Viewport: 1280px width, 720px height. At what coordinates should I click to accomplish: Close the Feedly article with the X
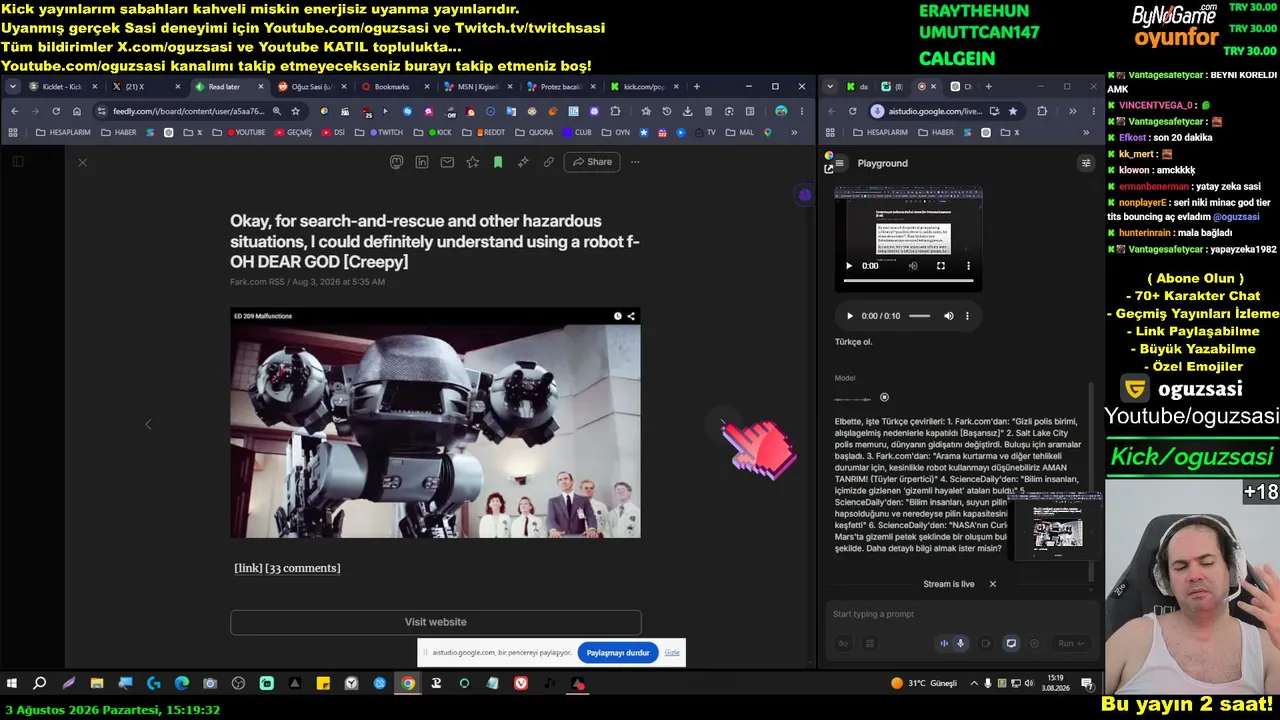(x=82, y=162)
